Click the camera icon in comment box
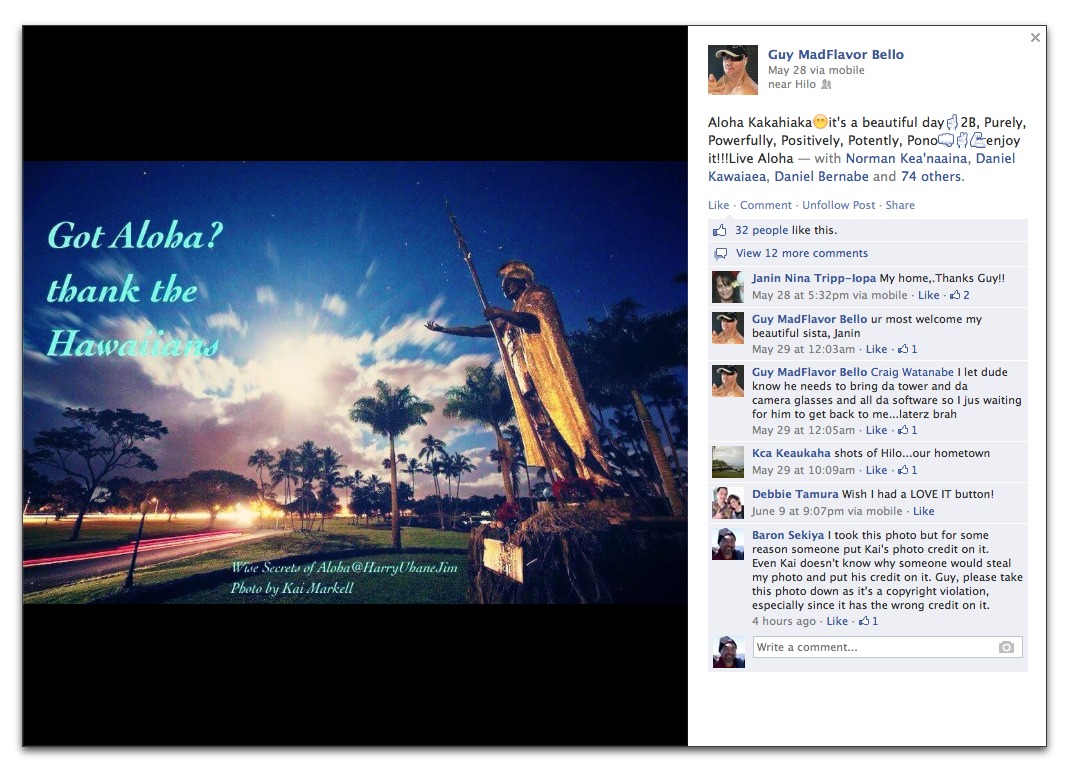 [1006, 647]
